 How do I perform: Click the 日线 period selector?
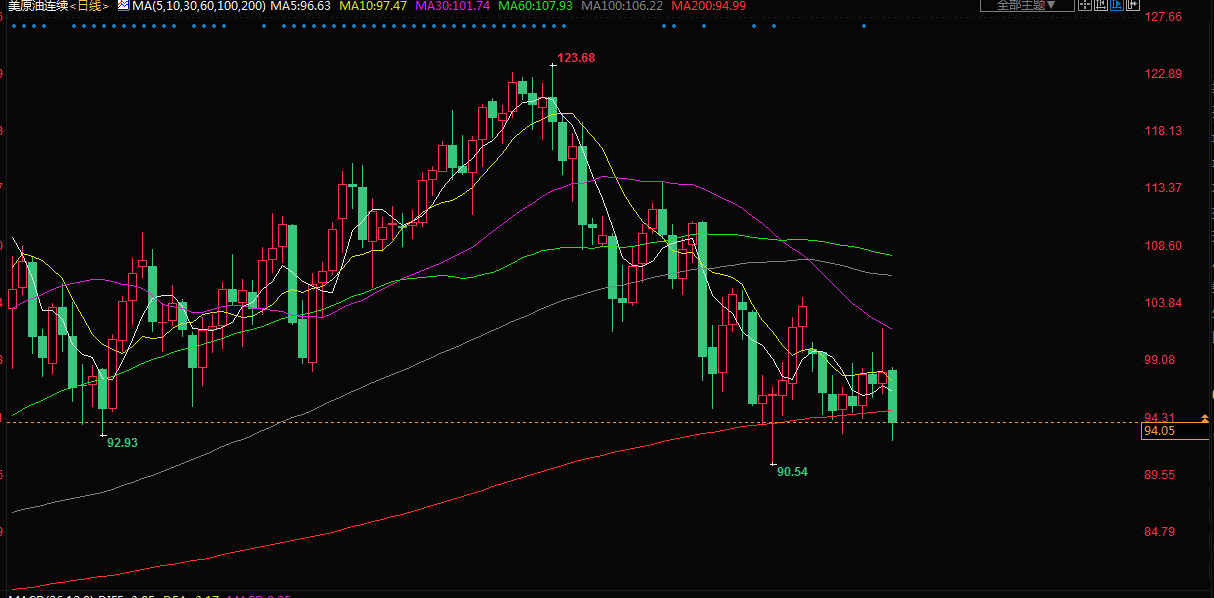click(x=90, y=6)
